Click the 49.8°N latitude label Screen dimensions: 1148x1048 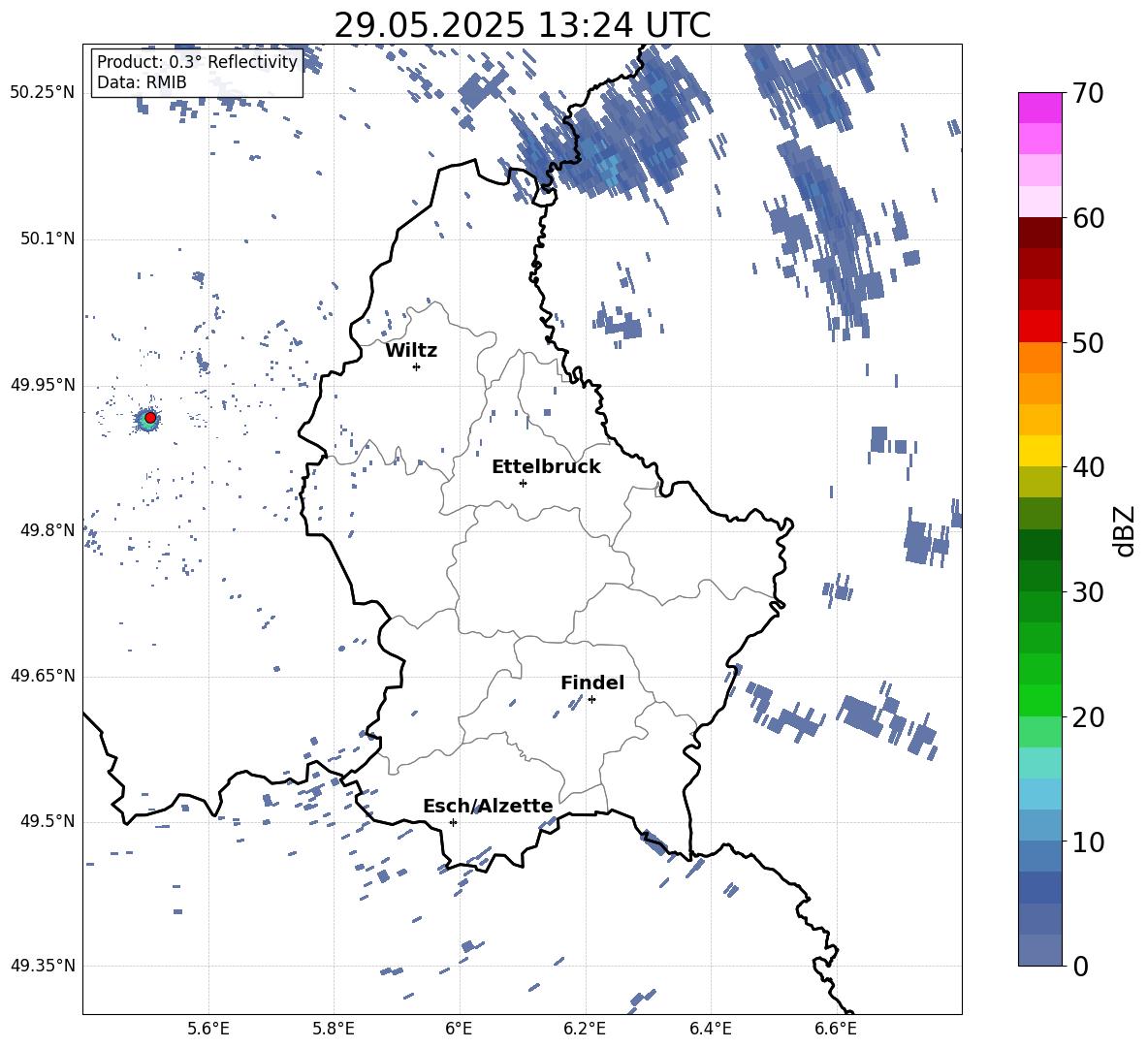click(48, 530)
